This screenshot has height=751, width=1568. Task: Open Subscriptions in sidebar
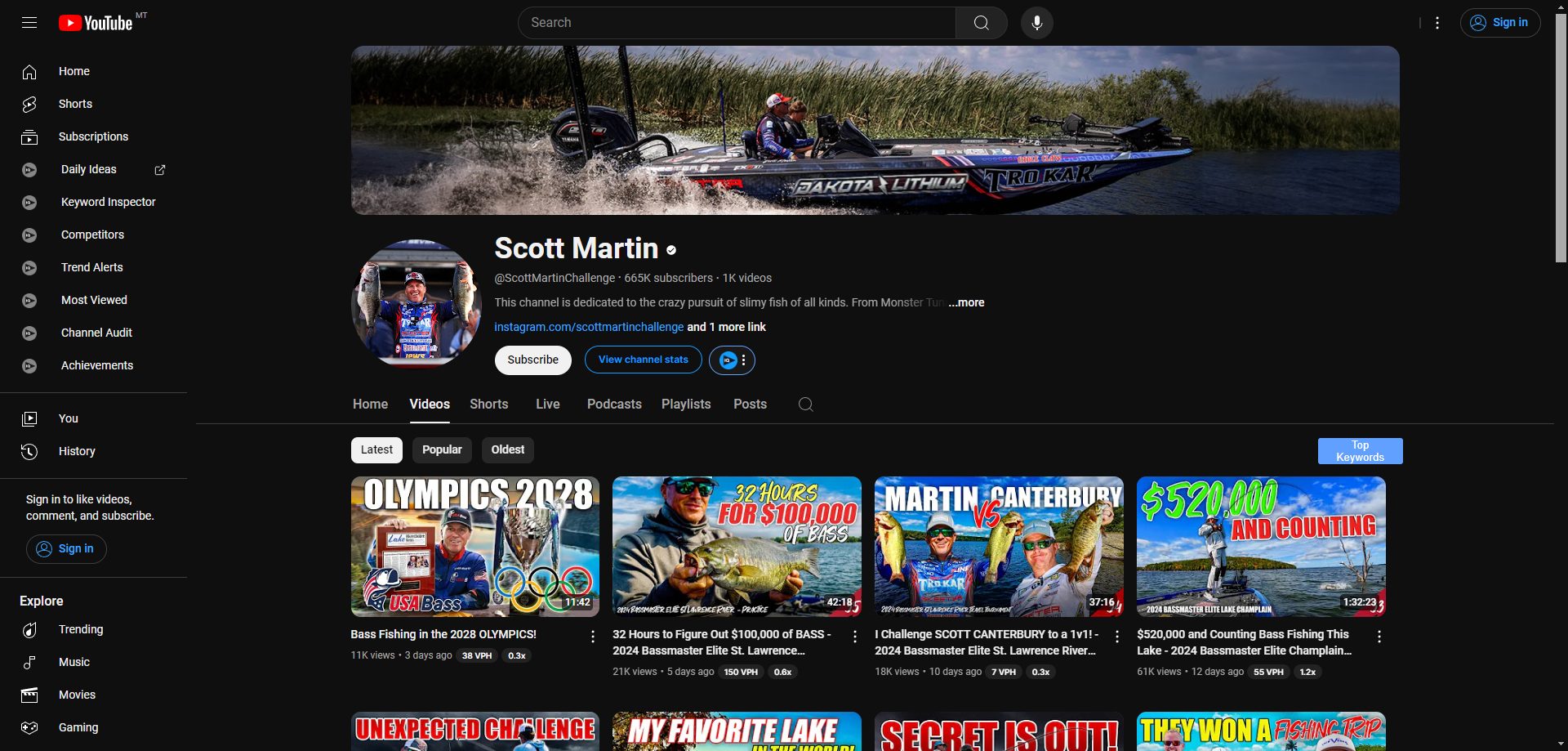[x=93, y=137]
